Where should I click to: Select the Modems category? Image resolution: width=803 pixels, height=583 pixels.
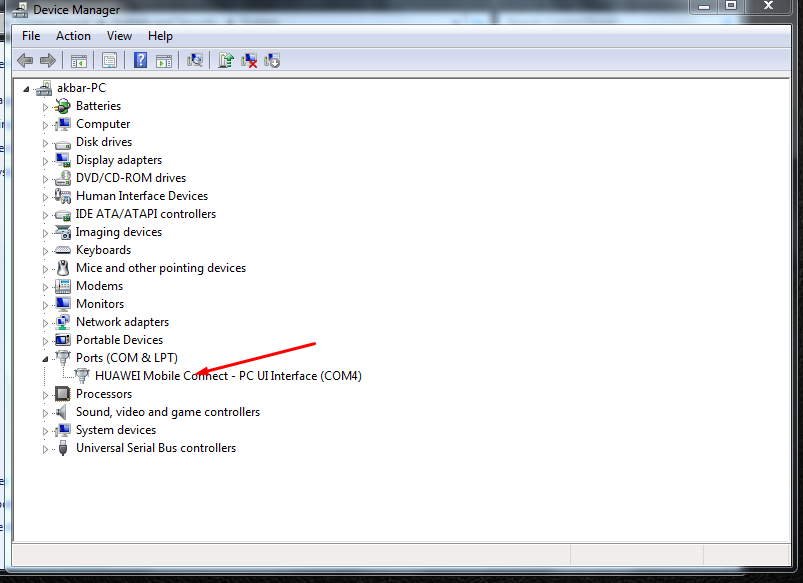(x=99, y=285)
